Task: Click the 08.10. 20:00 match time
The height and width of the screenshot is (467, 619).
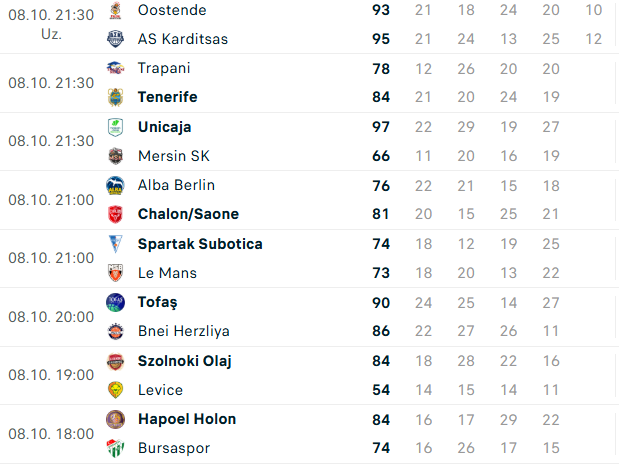Action: click(51, 317)
